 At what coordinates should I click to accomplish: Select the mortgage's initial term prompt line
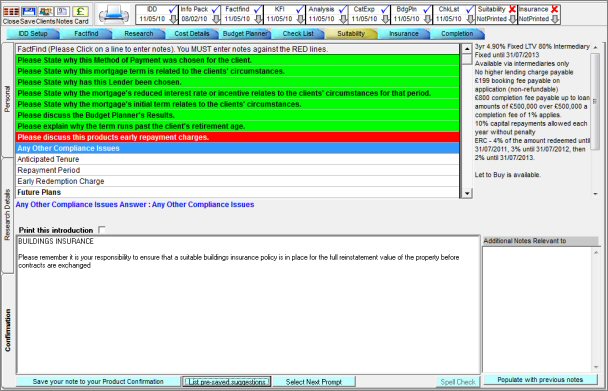pos(238,104)
